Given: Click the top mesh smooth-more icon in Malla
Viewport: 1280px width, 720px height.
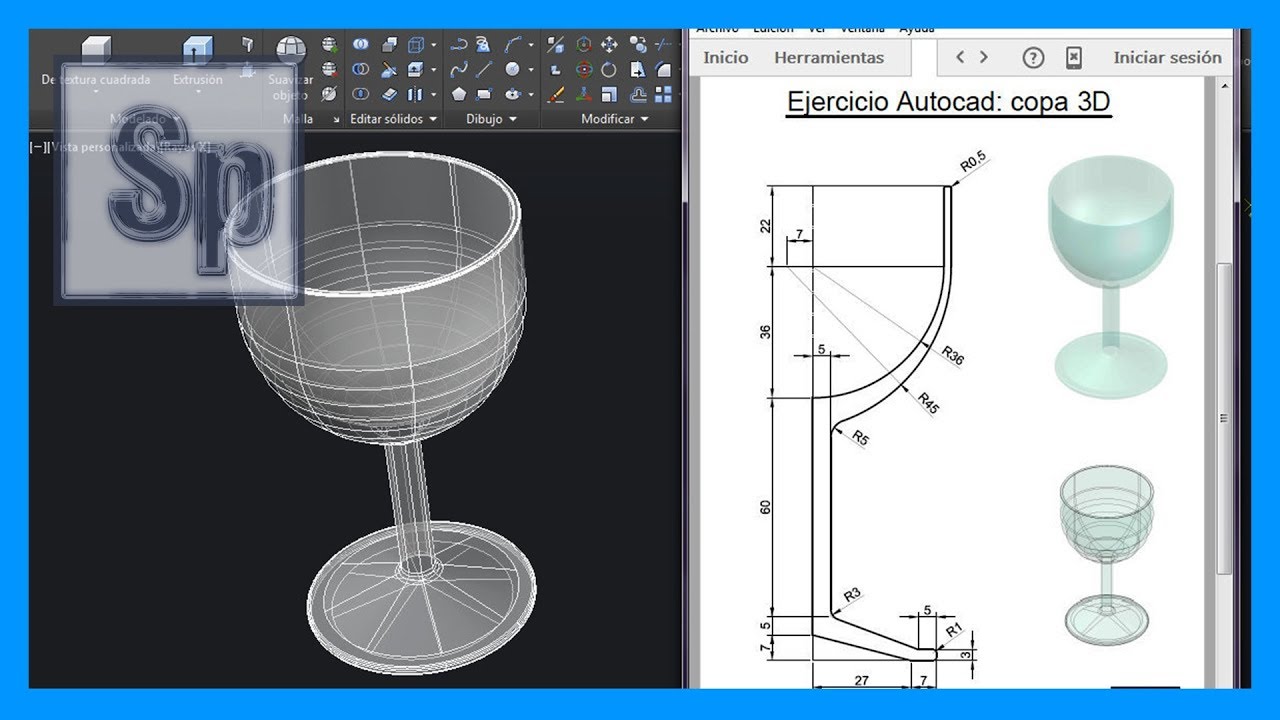Looking at the screenshot, I should (330, 45).
